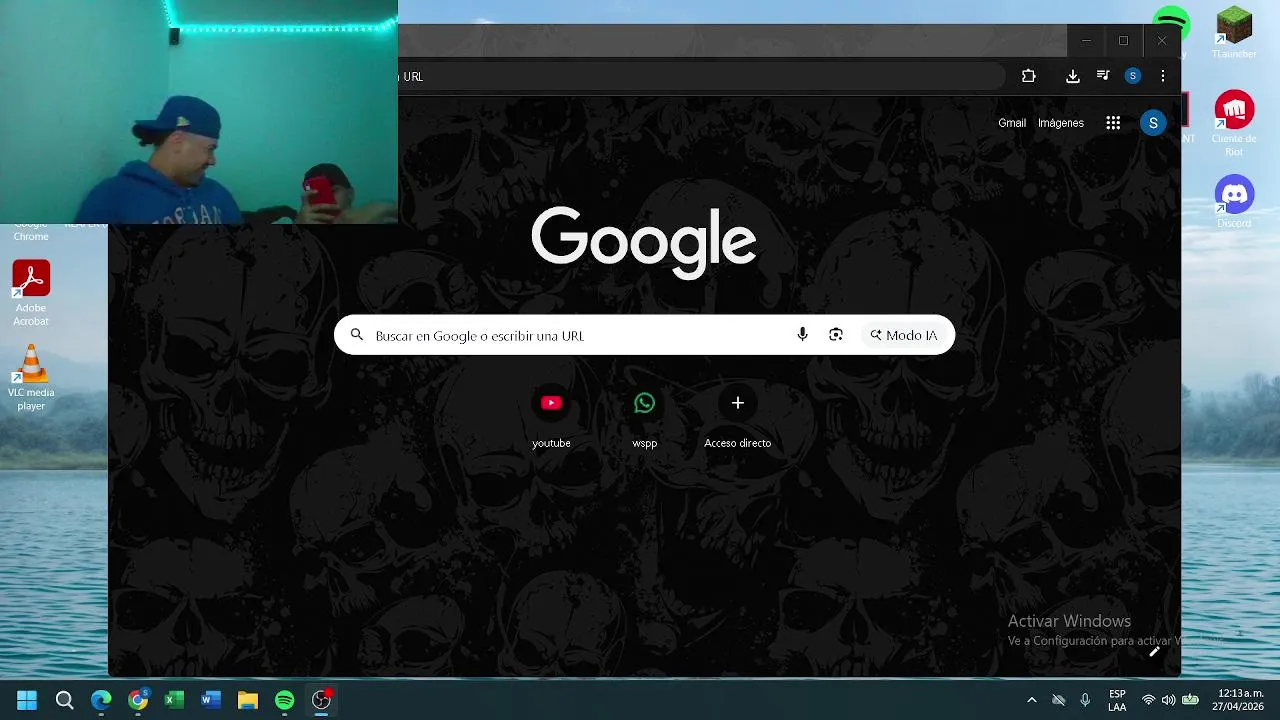The height and width of the screenshot is (720, 1280).
Task: Open the Google apps grid
Action: click(1113, 123)
